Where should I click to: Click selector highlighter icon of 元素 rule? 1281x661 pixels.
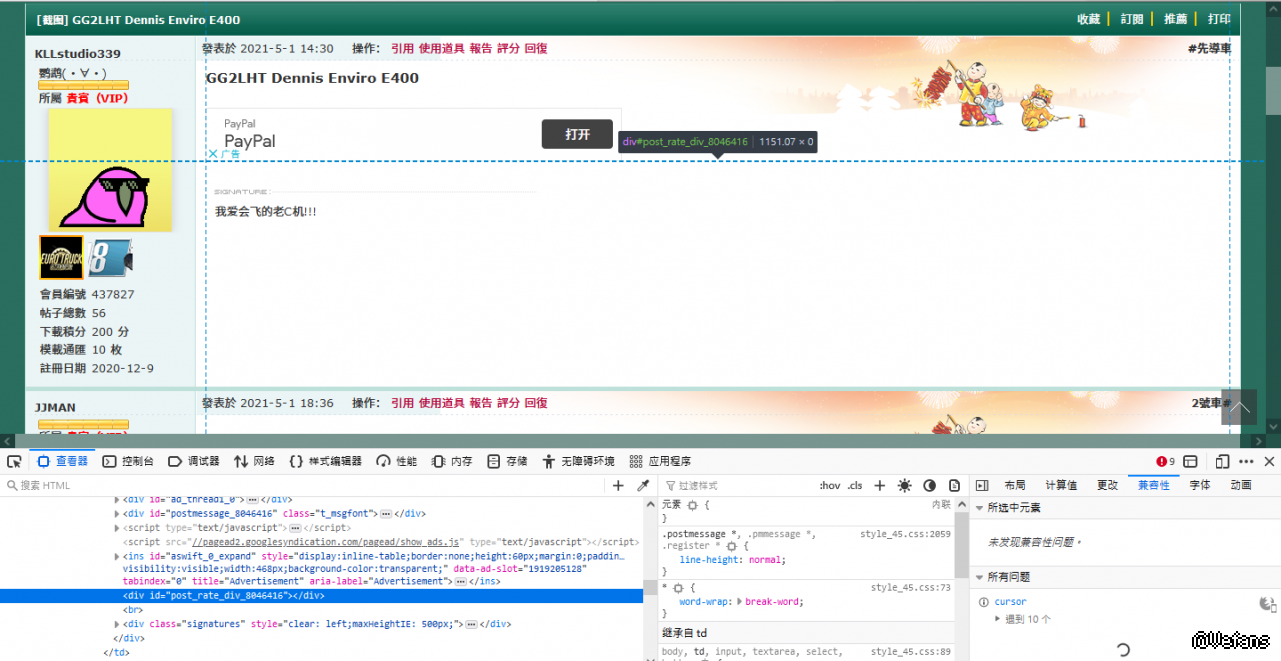[691, 506]
